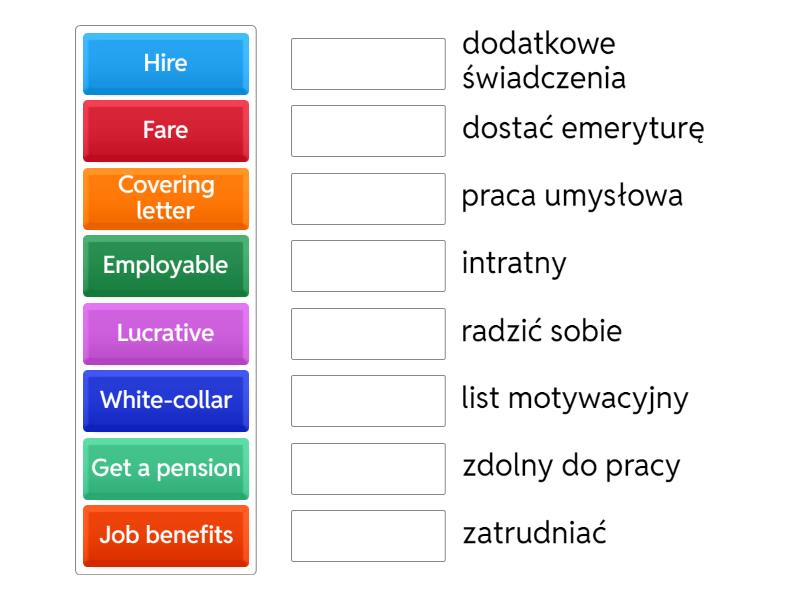
Task: Click the empty box beside dodatkowe świadczenia
Action: pyautogui.click(x=368, y=64)
